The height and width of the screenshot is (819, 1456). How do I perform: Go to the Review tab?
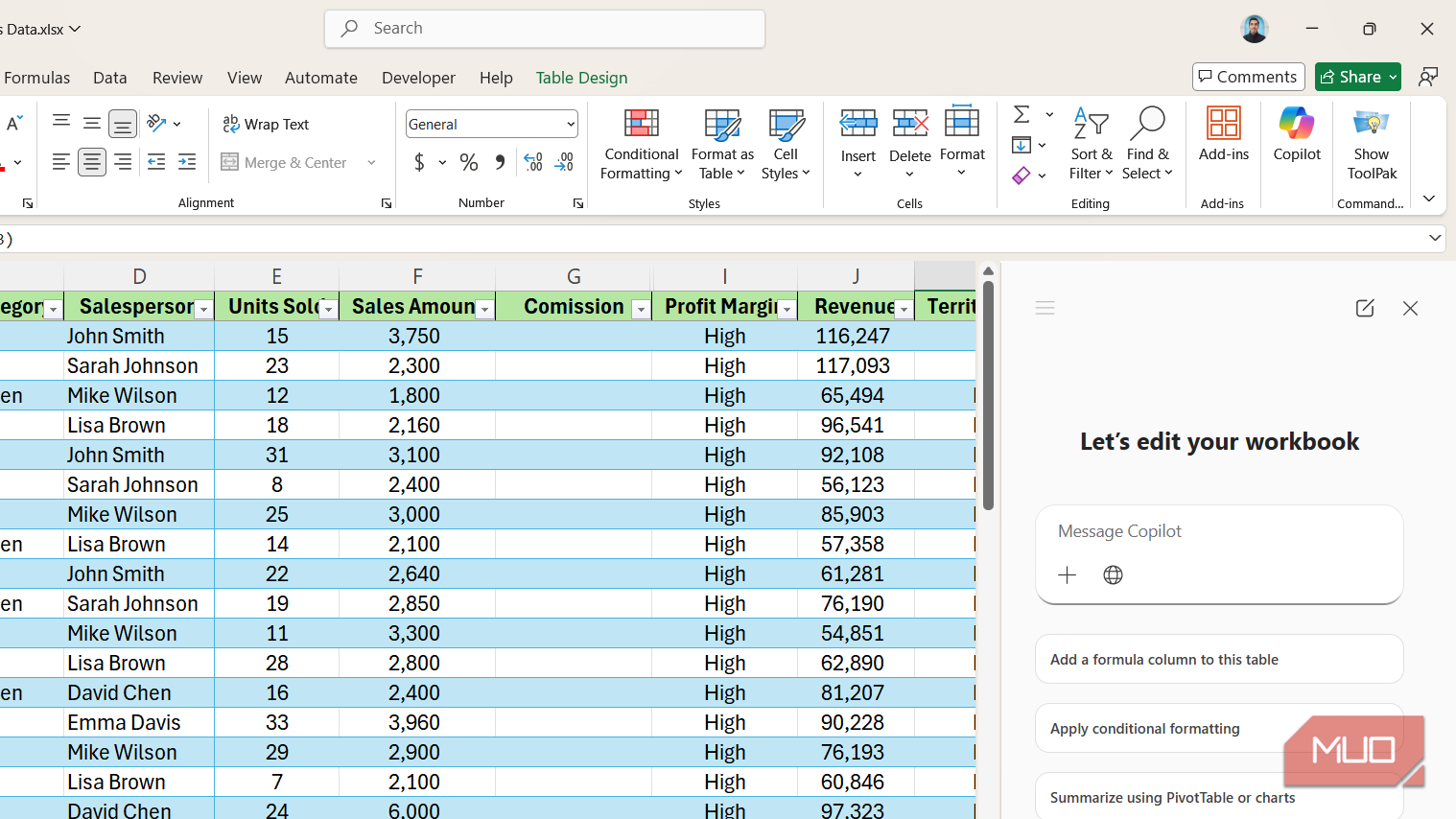click(177, 78)
